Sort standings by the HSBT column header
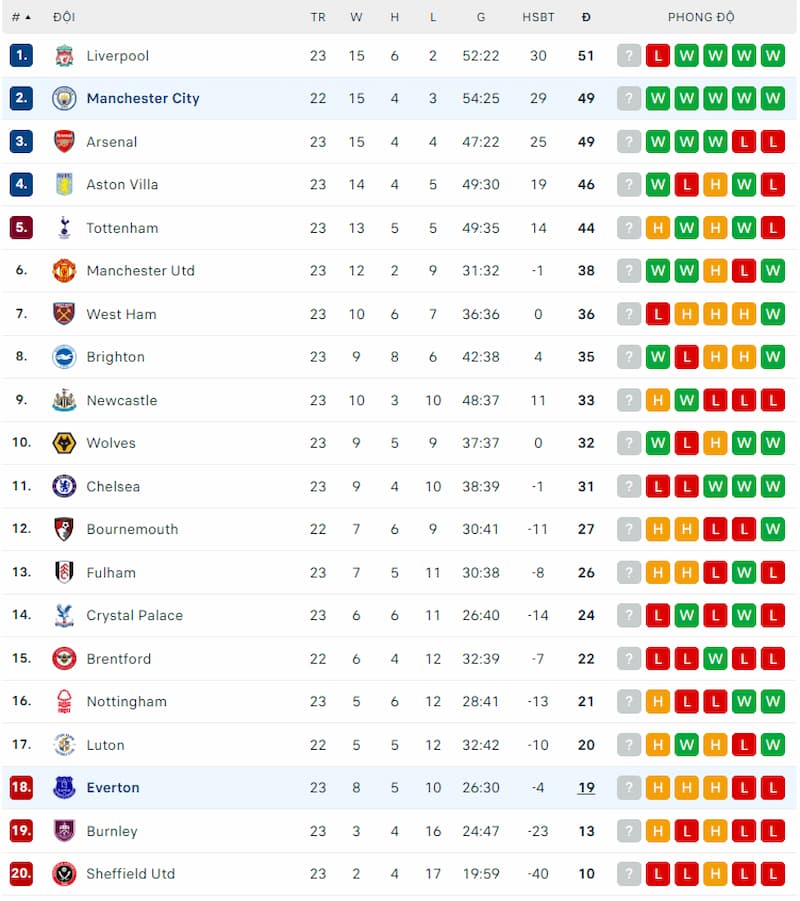800x901 pixels. point(538,17)
